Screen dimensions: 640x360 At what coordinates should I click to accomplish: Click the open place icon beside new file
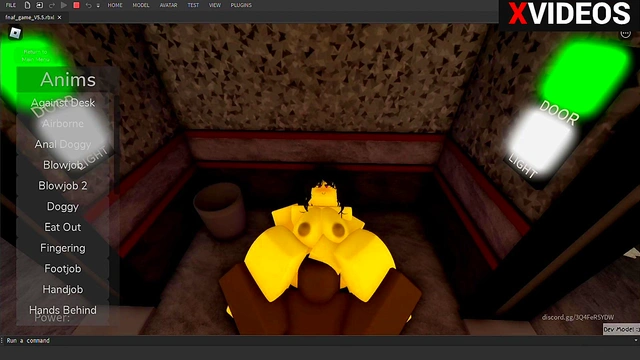pyautogui.click(x=39, y=5)
